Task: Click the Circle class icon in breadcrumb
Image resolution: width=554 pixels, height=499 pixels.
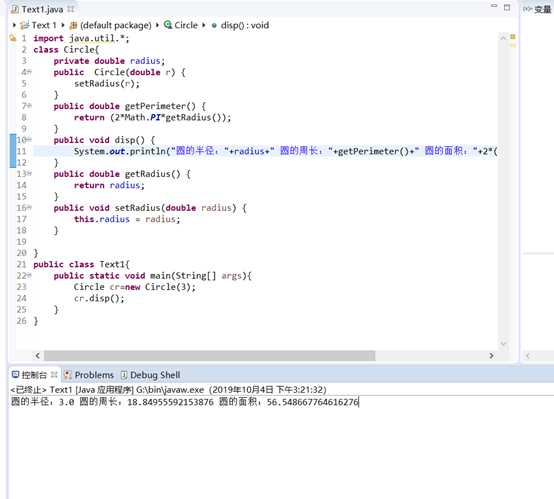Action: (168, 25)
